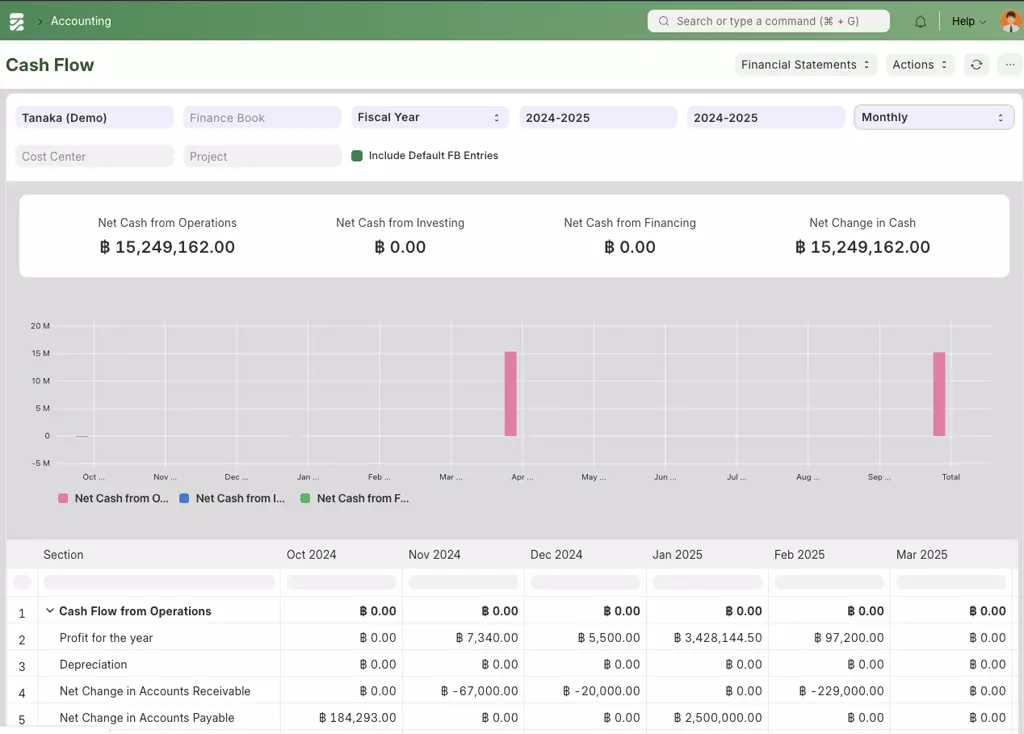Open the Financial Statements menu

pyautogui.click(x=806, y=65)
